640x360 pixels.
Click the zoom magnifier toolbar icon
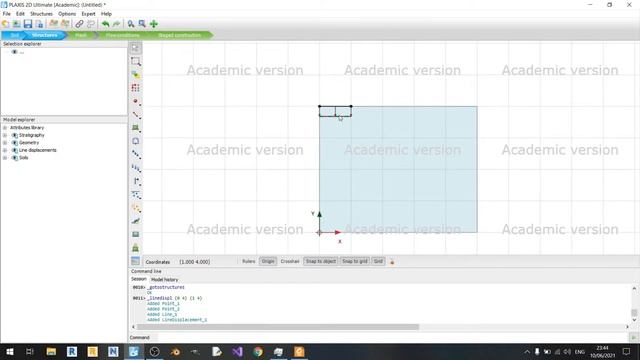pyautogui.click(x=131, y=24)
